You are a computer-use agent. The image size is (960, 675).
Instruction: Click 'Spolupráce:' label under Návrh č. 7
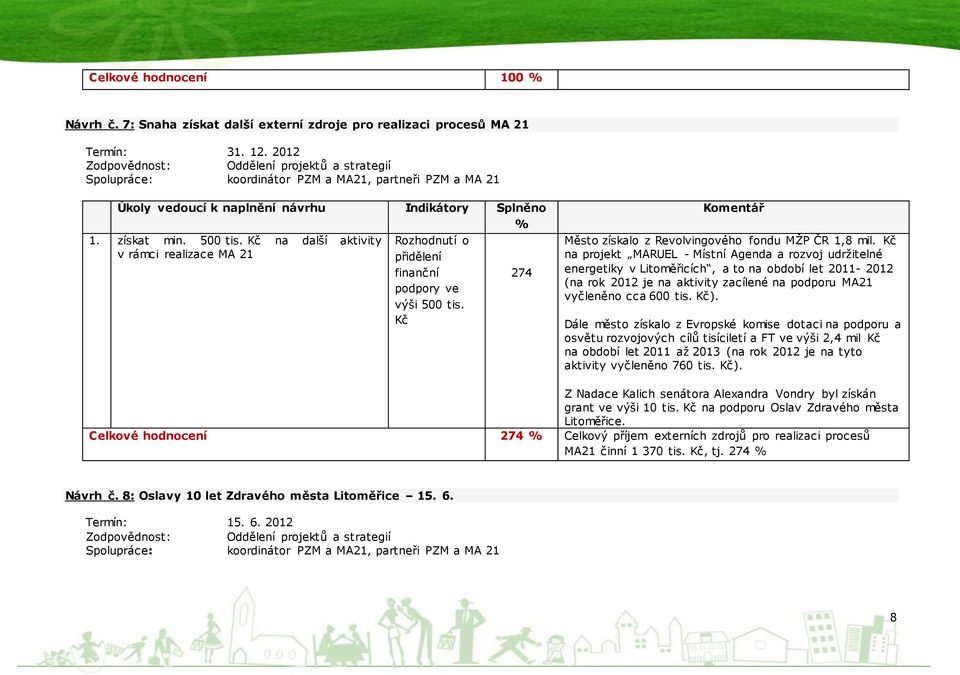point(119,180)
